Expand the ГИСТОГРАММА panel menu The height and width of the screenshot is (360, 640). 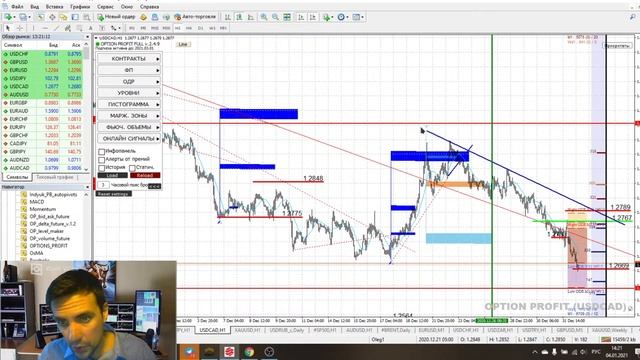[129, 104]
